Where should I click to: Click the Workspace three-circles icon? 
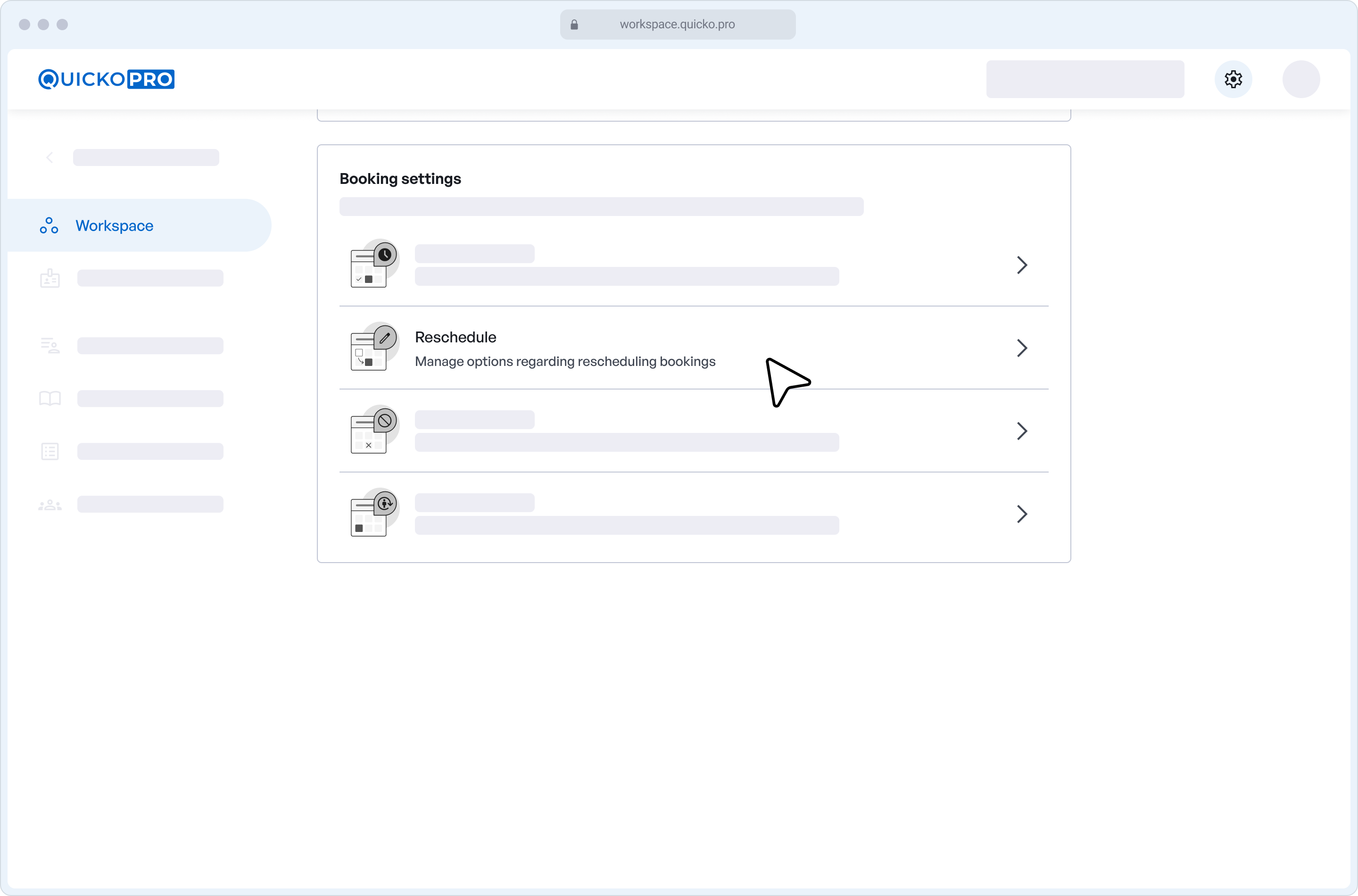(49, 225)
